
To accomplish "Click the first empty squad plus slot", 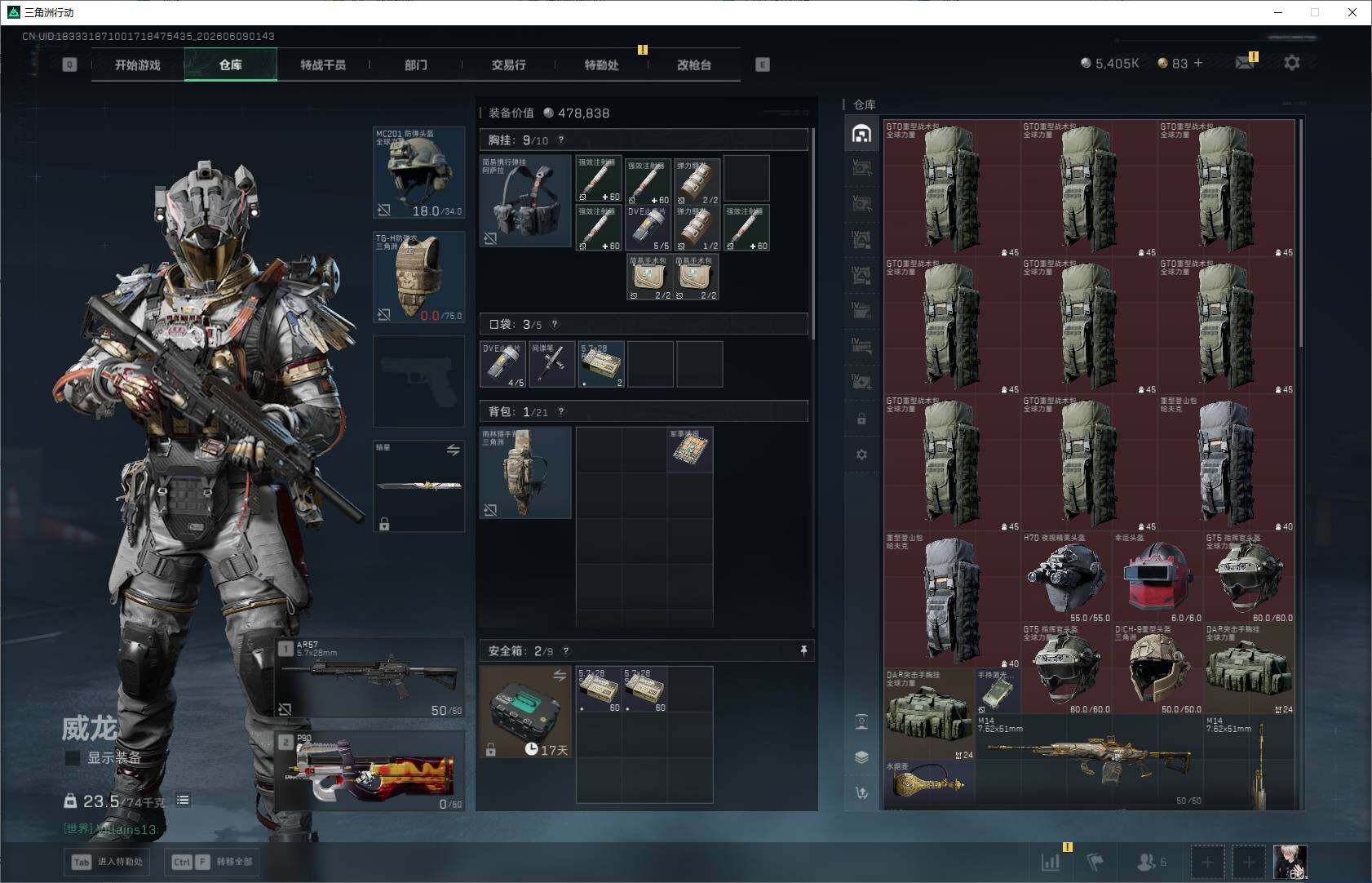I will click(1207, 862).
